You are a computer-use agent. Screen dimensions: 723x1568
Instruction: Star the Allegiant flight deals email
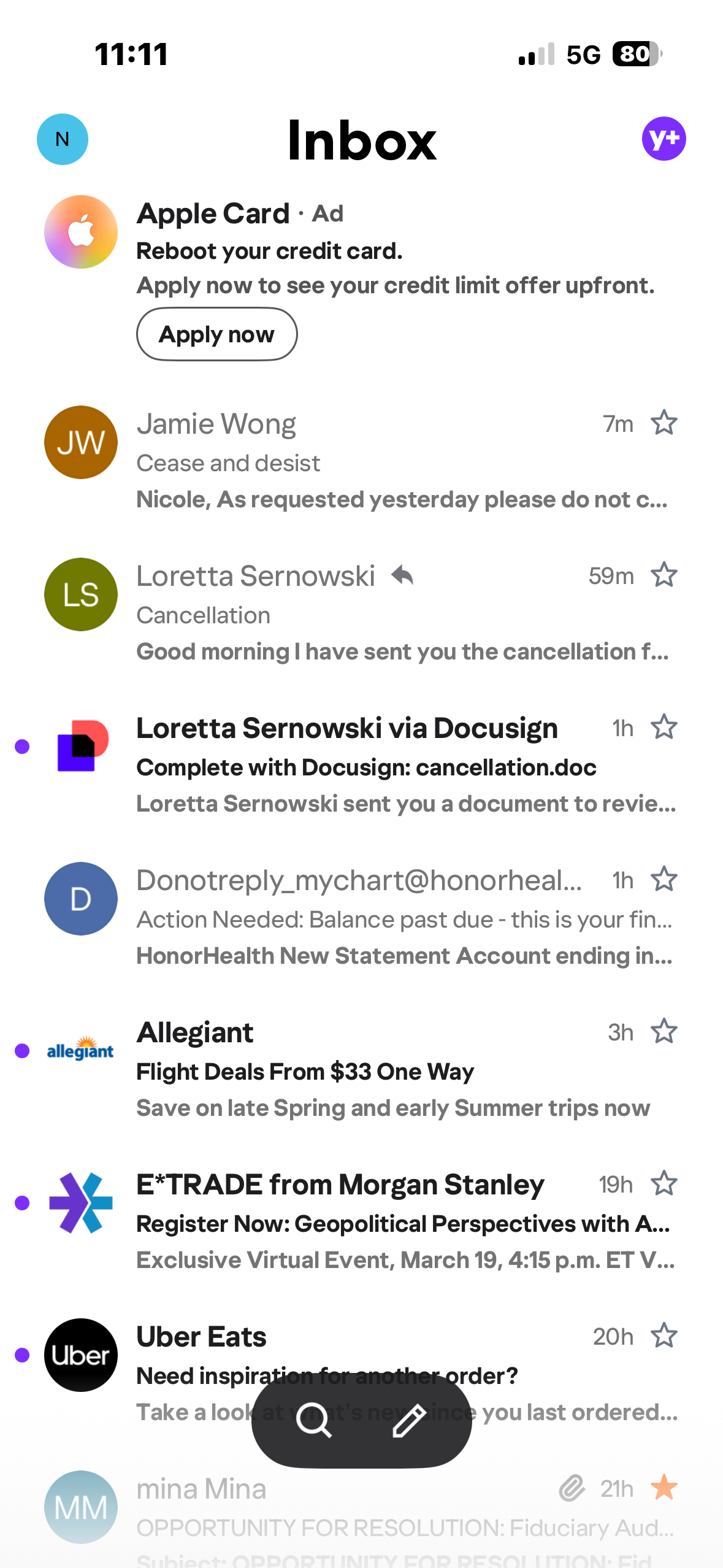664,1032
